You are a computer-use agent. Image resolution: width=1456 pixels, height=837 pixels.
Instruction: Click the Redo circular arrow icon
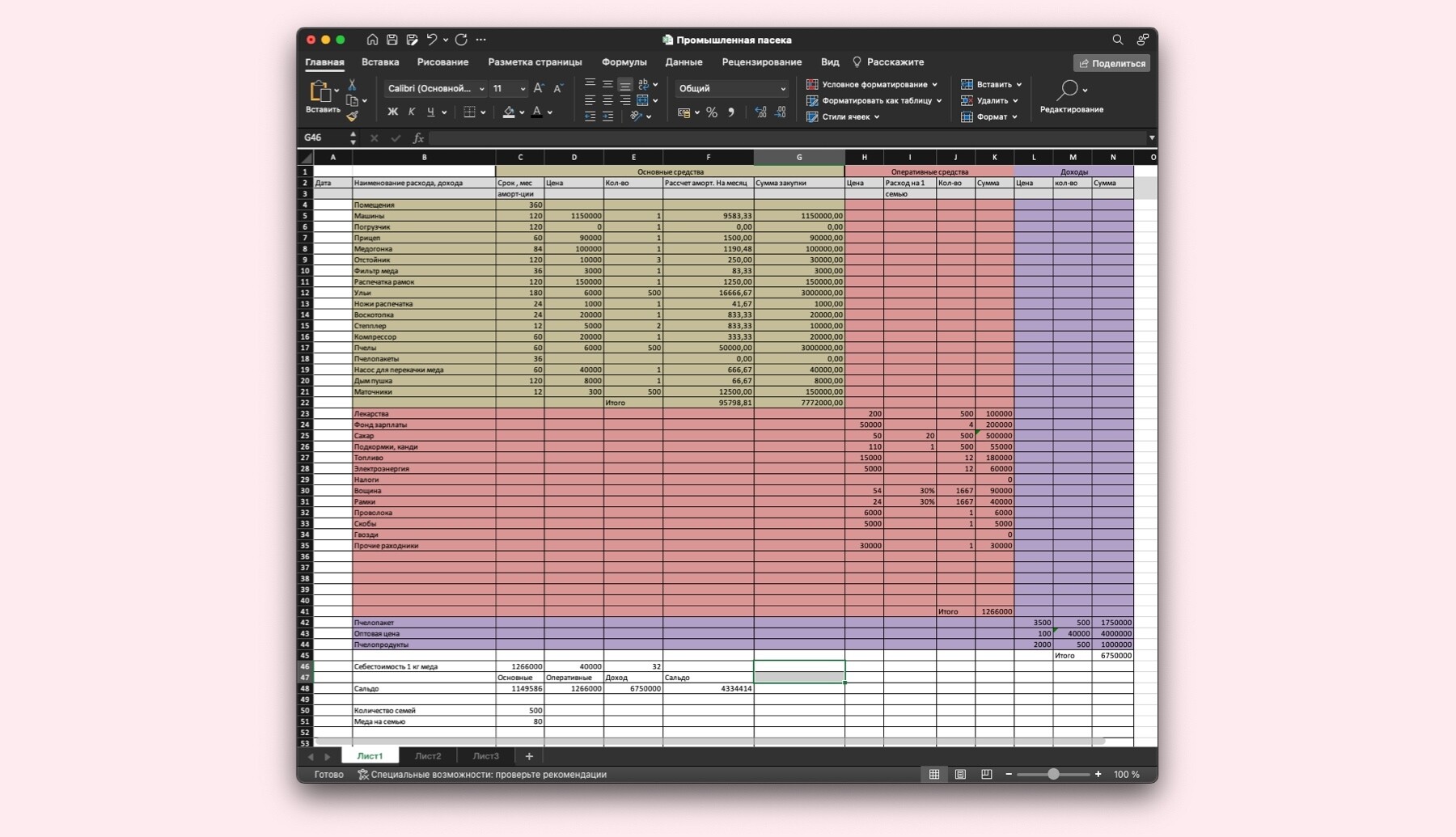pos(461,40)
